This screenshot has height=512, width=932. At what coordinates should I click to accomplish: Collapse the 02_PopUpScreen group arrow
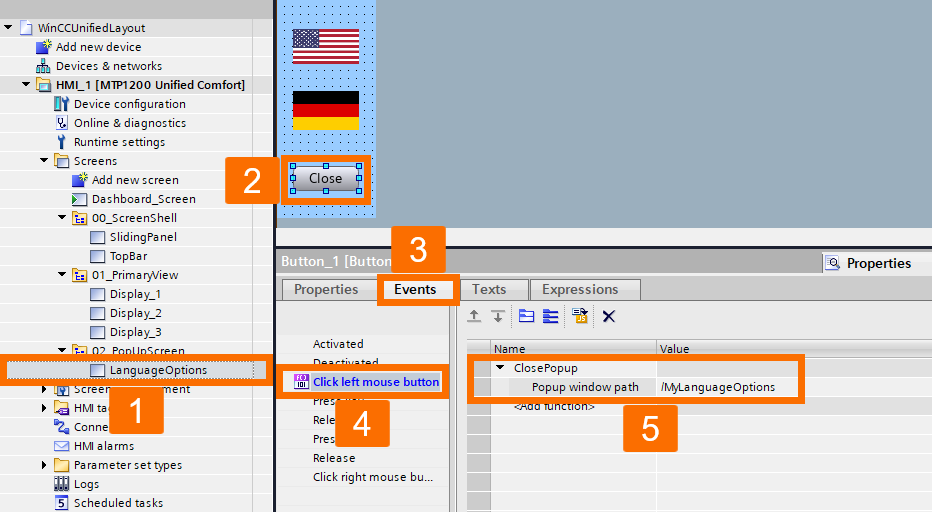pyautogui.click(x=62, y=350)
